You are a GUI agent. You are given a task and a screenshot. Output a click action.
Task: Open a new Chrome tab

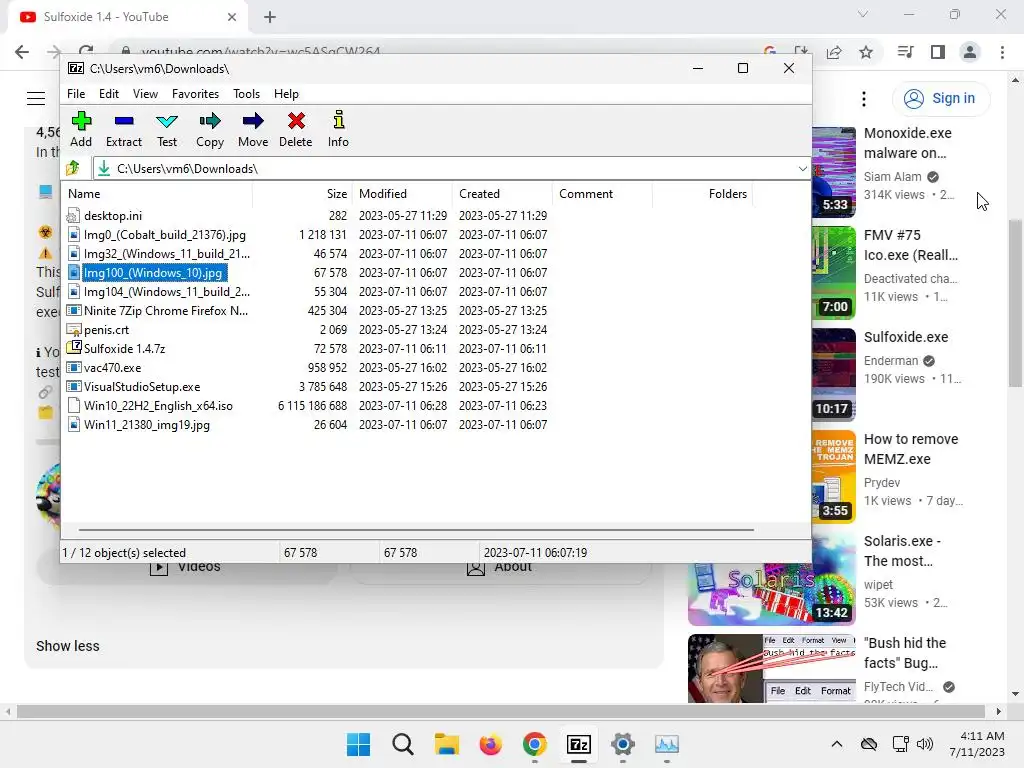[x=270, y=17]
